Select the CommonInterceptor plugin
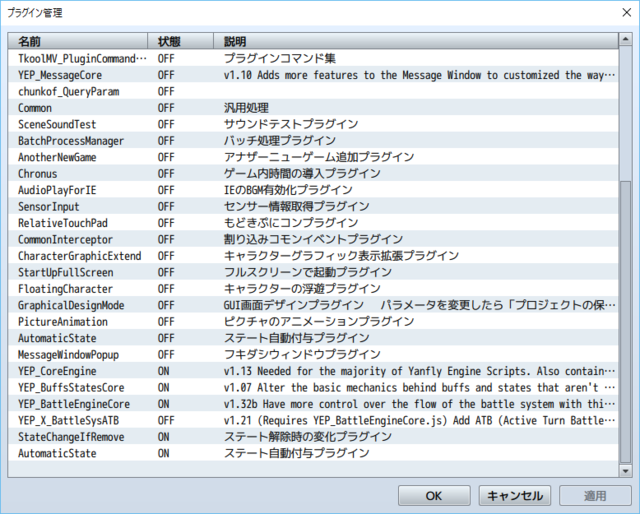640x514 pixels. click(x=65, y=239)
